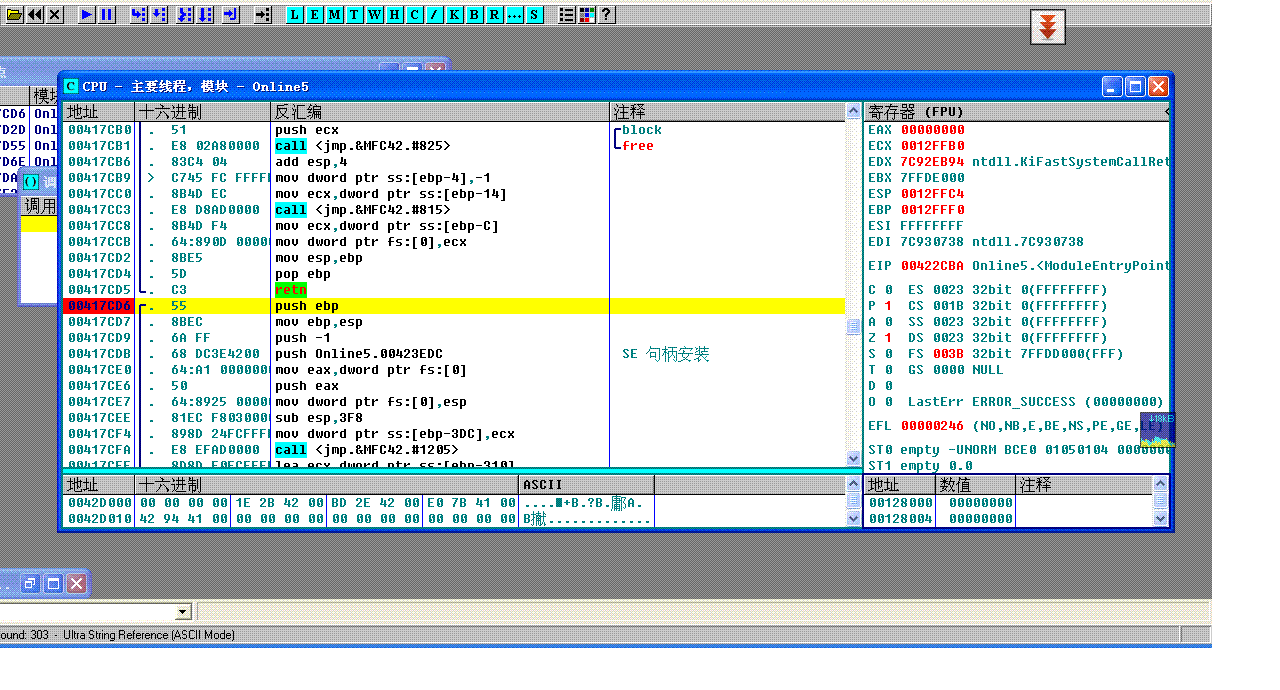The image size is (1280, 690).
Task: Open the Windows list with W
Action: (x=374, y=15)
